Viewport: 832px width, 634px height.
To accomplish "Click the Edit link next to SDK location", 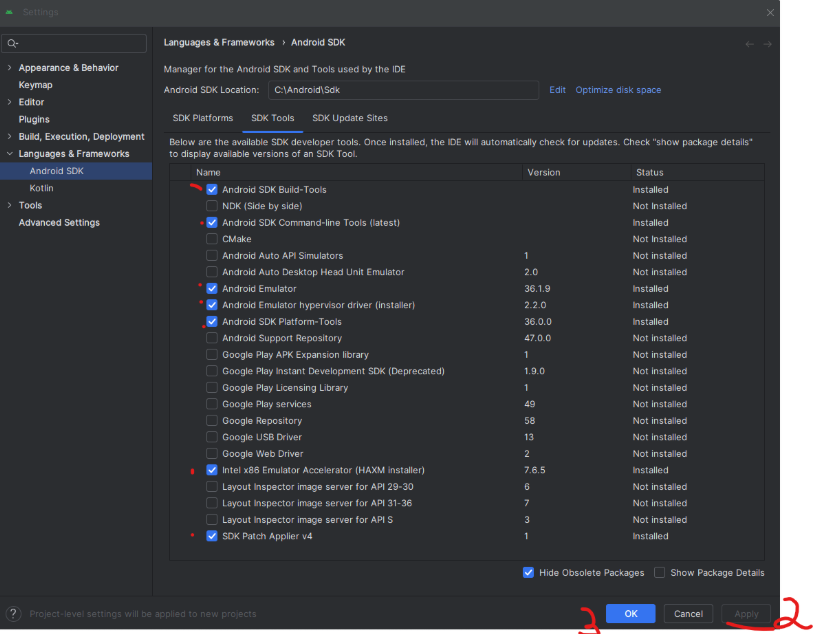I will (557, 89).
